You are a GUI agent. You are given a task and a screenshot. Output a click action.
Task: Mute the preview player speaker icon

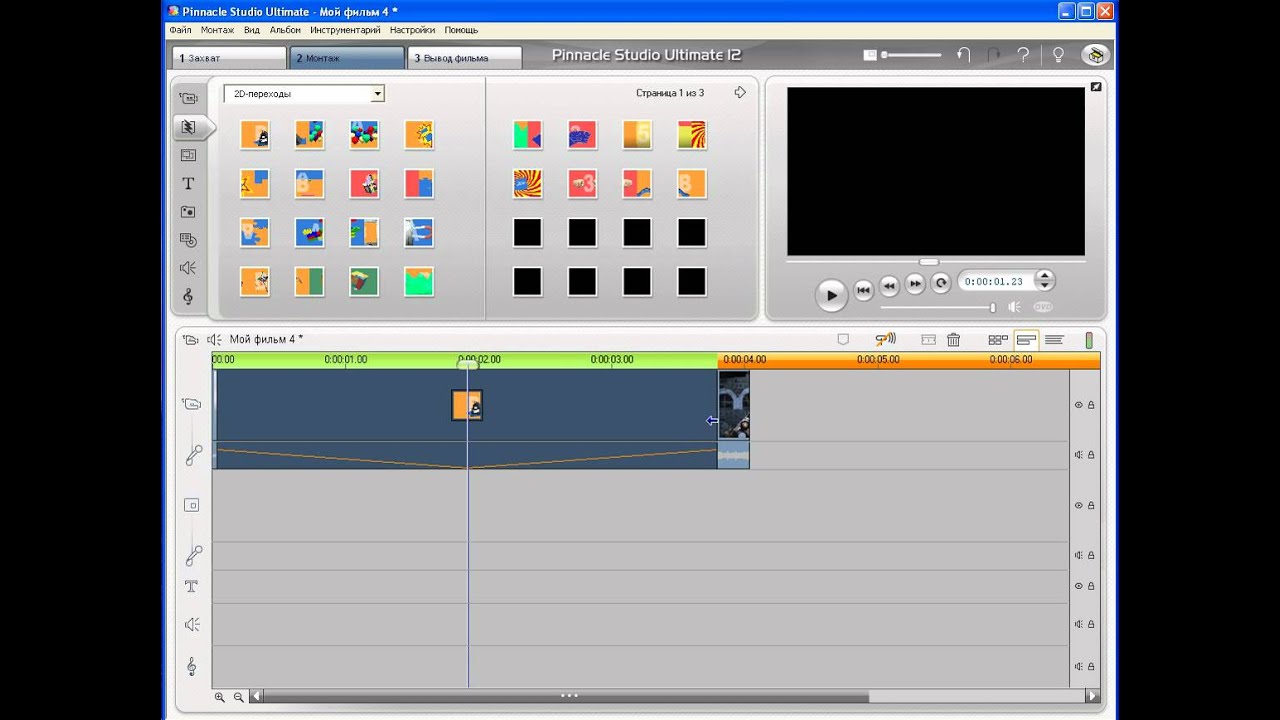click(x=1014, y=308)
